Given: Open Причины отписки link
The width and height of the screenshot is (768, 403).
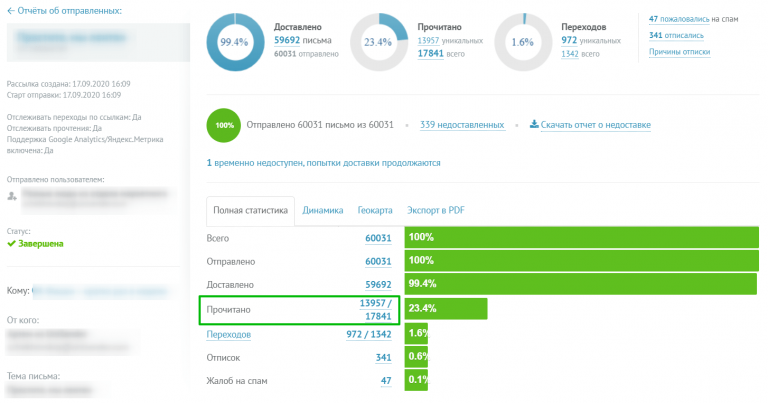Looking at the screenshot, I should (x=679, y=52).
